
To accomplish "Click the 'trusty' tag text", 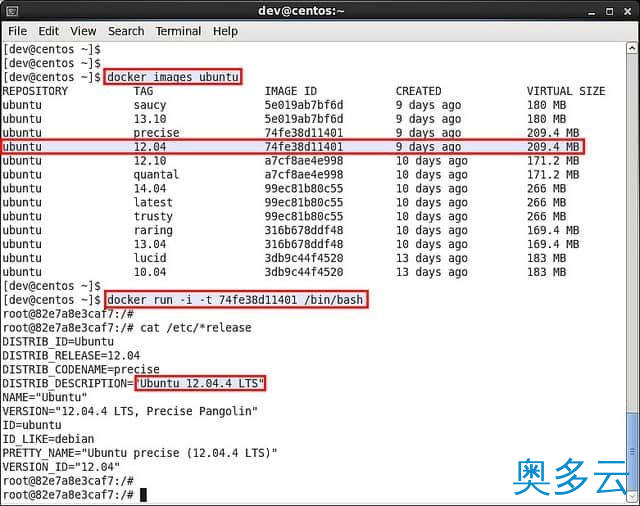I will tap(153, 217).
